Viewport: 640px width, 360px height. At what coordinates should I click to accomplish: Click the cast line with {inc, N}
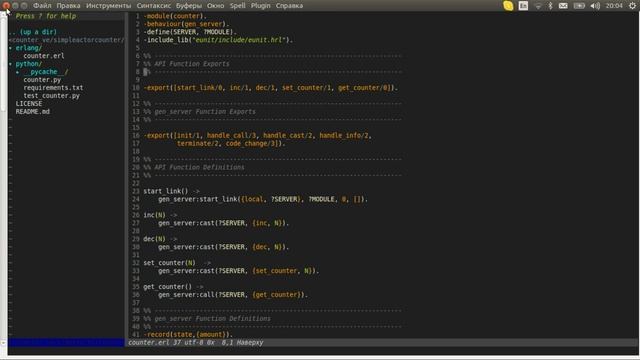pyautogui.click(x=223, y=223)
